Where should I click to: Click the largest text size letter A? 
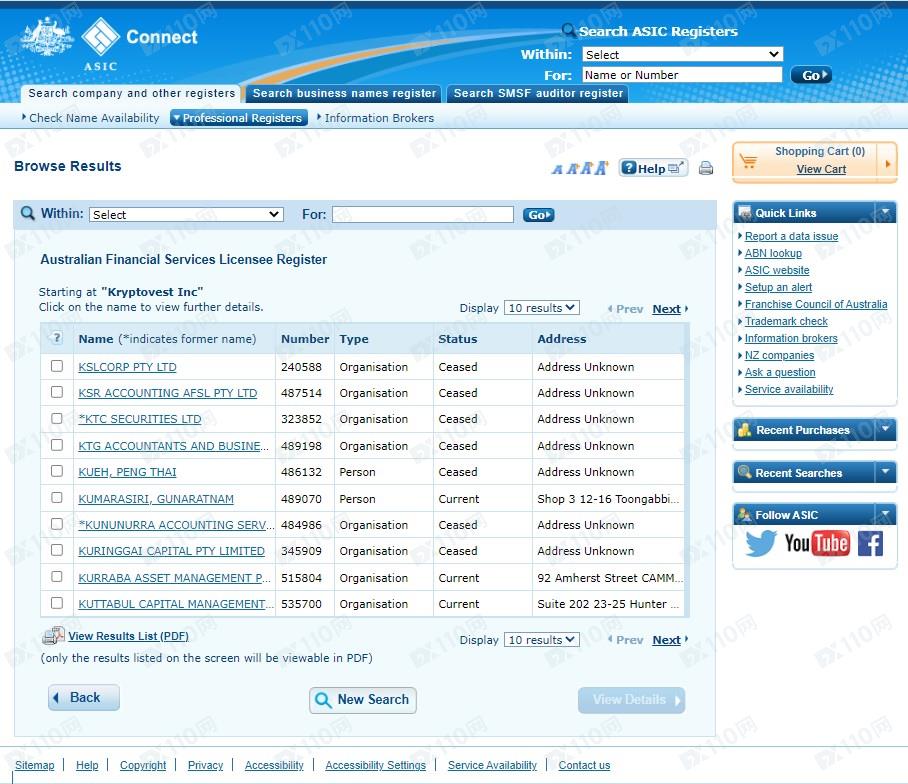pyautogui.click(x=601, y=168)
